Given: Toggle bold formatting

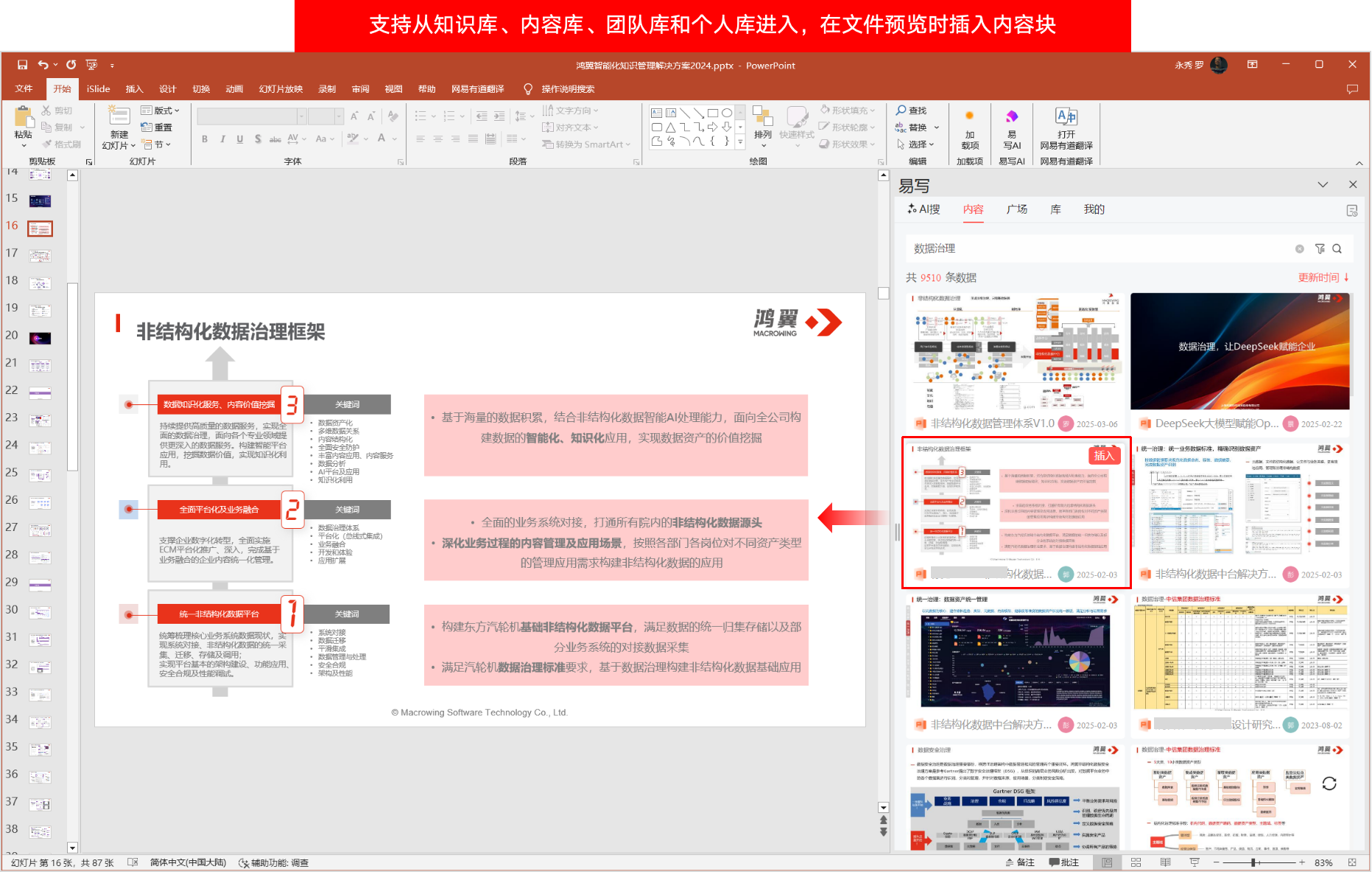Looking at the screenshot, I should click(x=204, y=138).
